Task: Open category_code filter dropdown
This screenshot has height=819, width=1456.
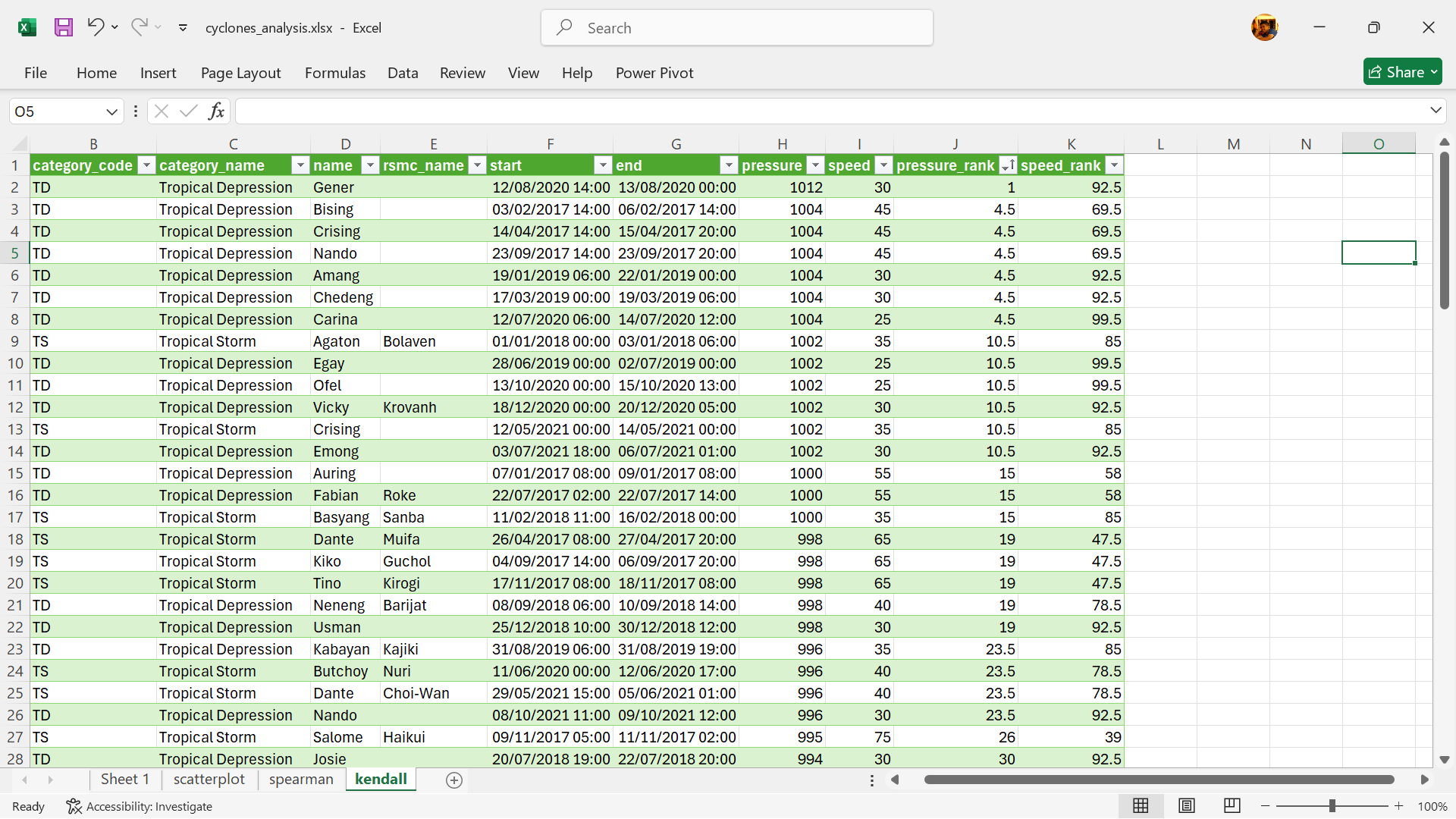Action: (x=146, y=165)
